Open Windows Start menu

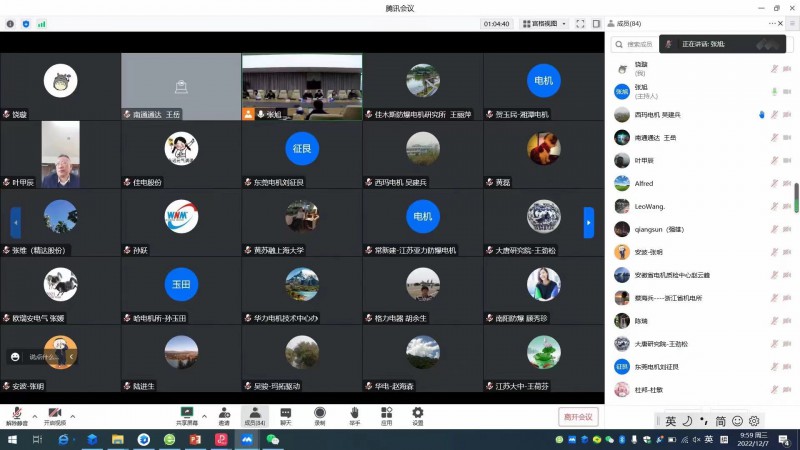pos(12,439)
